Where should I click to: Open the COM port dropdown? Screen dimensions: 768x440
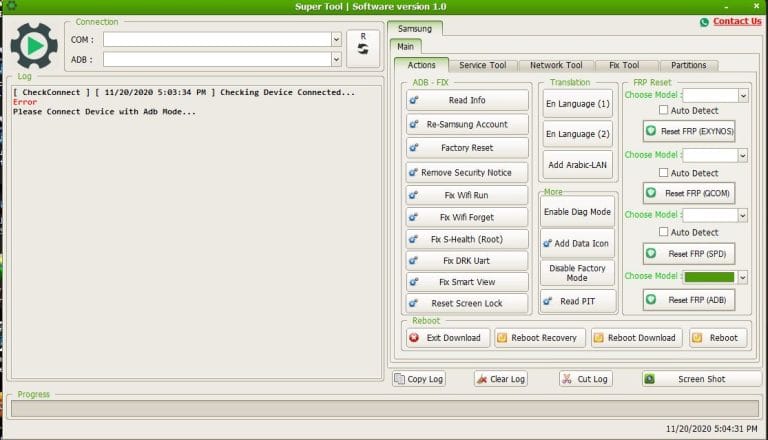coord(336,40)
